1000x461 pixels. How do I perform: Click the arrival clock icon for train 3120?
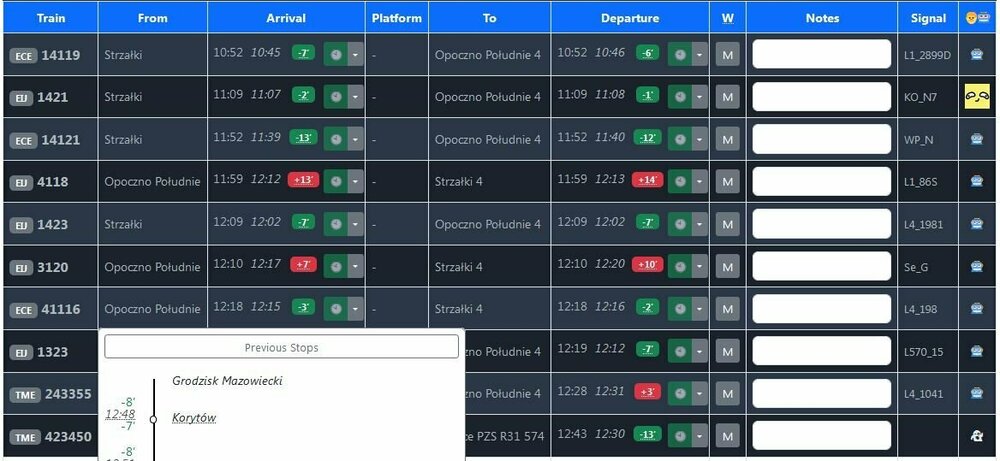pyautogui.click(x=336, y=266)
